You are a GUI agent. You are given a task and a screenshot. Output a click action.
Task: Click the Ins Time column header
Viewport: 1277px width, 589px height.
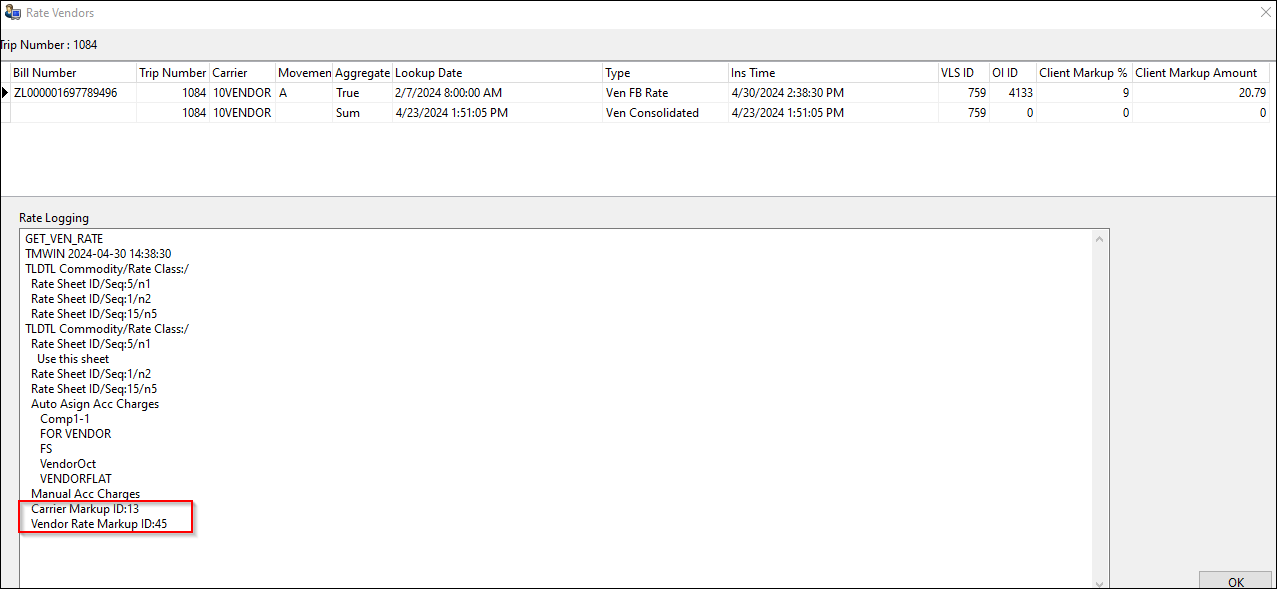832,73
